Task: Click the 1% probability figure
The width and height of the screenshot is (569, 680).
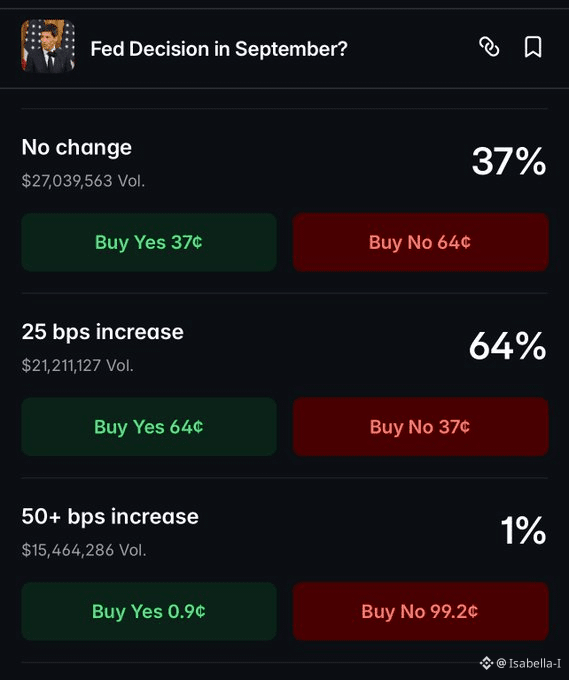Action: coord(523,530)
